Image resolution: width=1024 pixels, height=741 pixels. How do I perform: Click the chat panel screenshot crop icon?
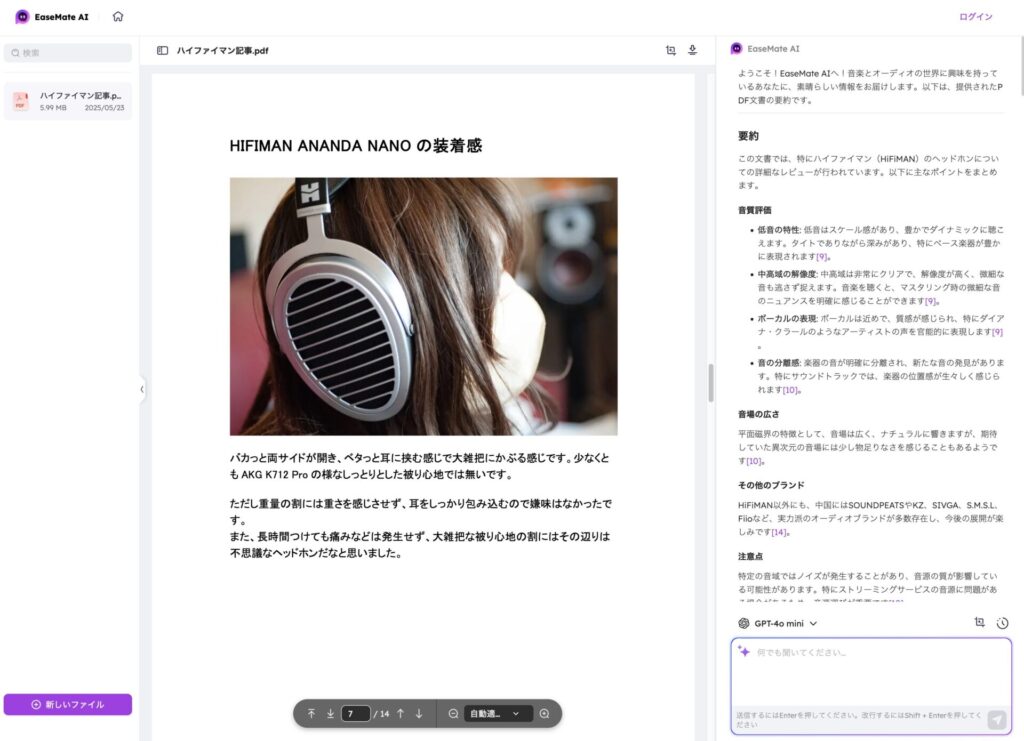pyautogui.click(x=980, y=623)
